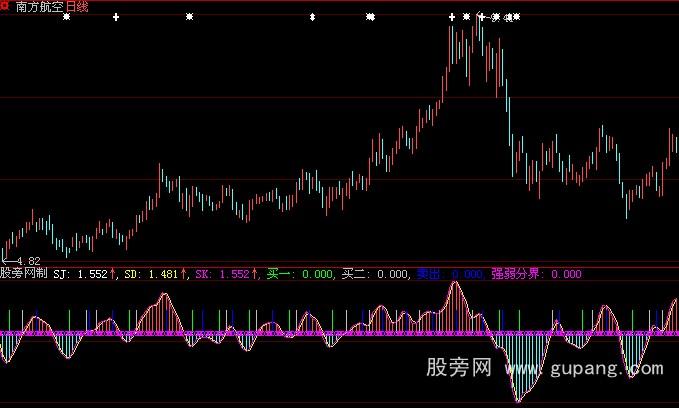Viewport: 679px width, 408px height.
Task: Click the SK: 1.552 indicator value
Action: [x=222, y=272]
